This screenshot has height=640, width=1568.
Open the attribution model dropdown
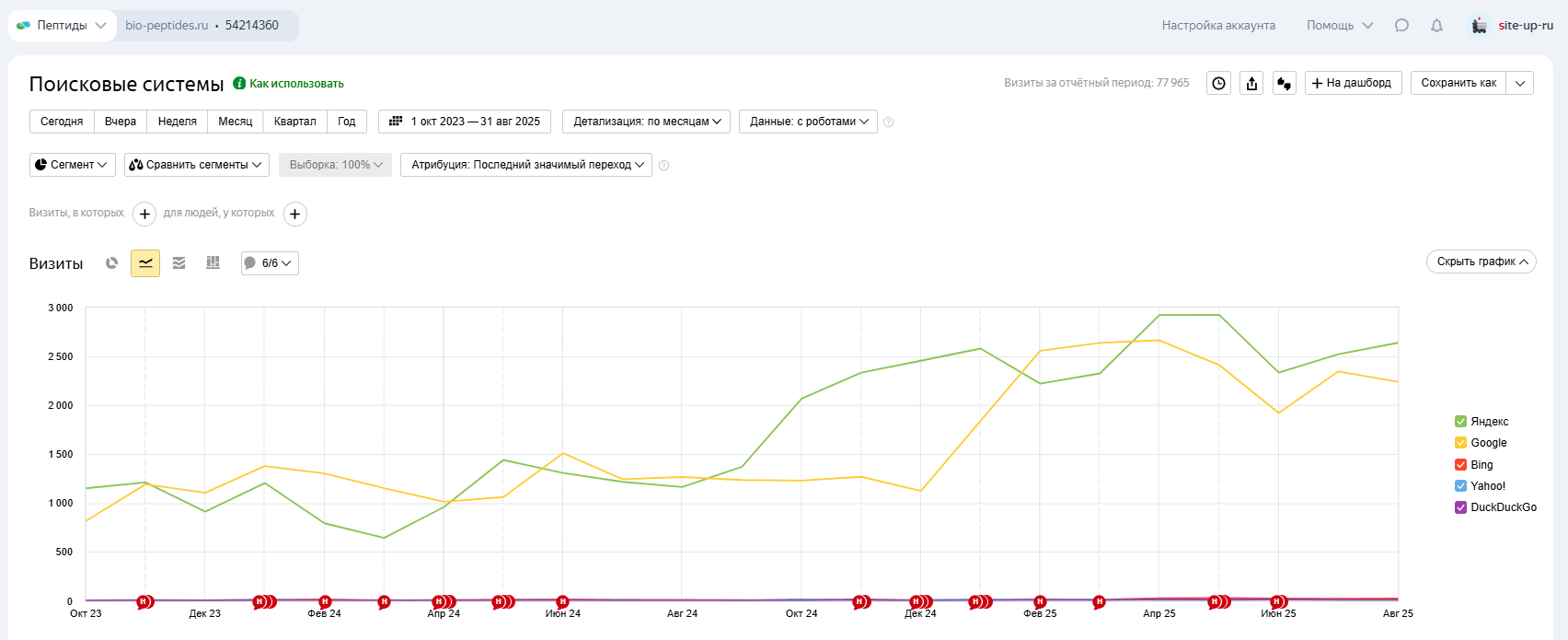tap(526, 165)
